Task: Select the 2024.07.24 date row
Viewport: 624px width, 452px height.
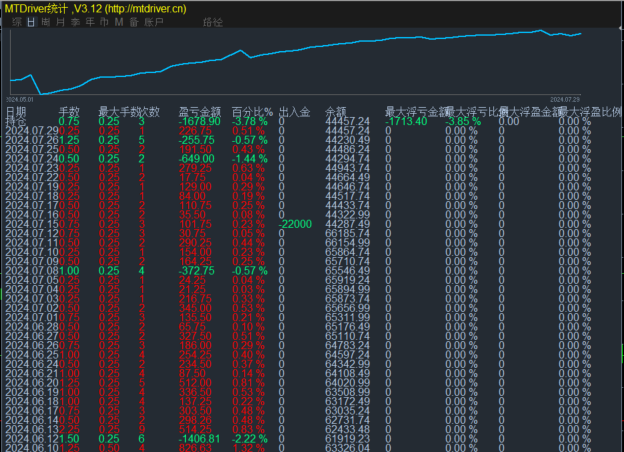Action: pos(32,159)
